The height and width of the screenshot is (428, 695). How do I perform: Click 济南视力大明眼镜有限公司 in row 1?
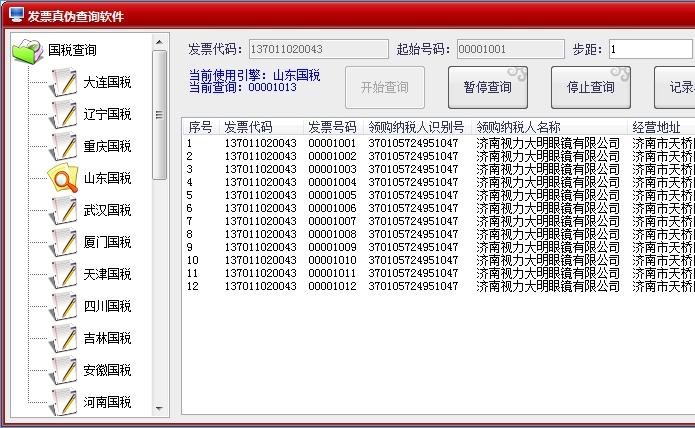click(548, 143)
